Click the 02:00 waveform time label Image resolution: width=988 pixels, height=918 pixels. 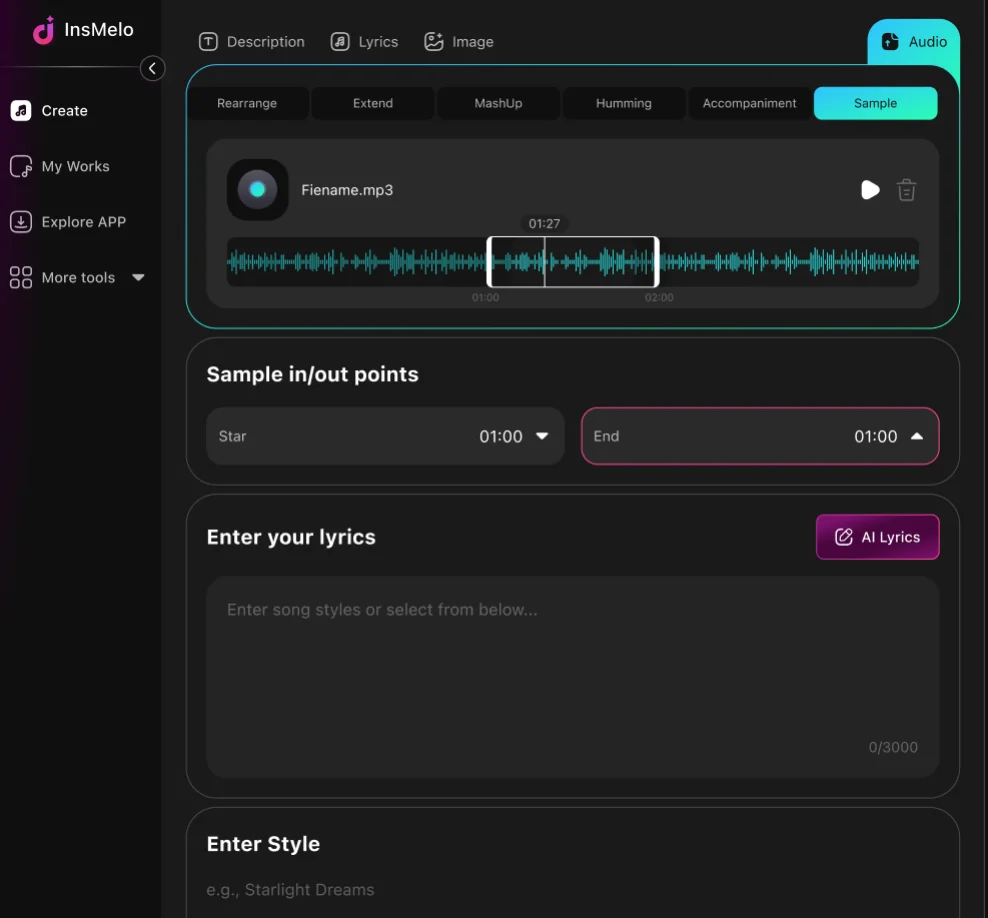pyautogui.click(x=659, y=297)
